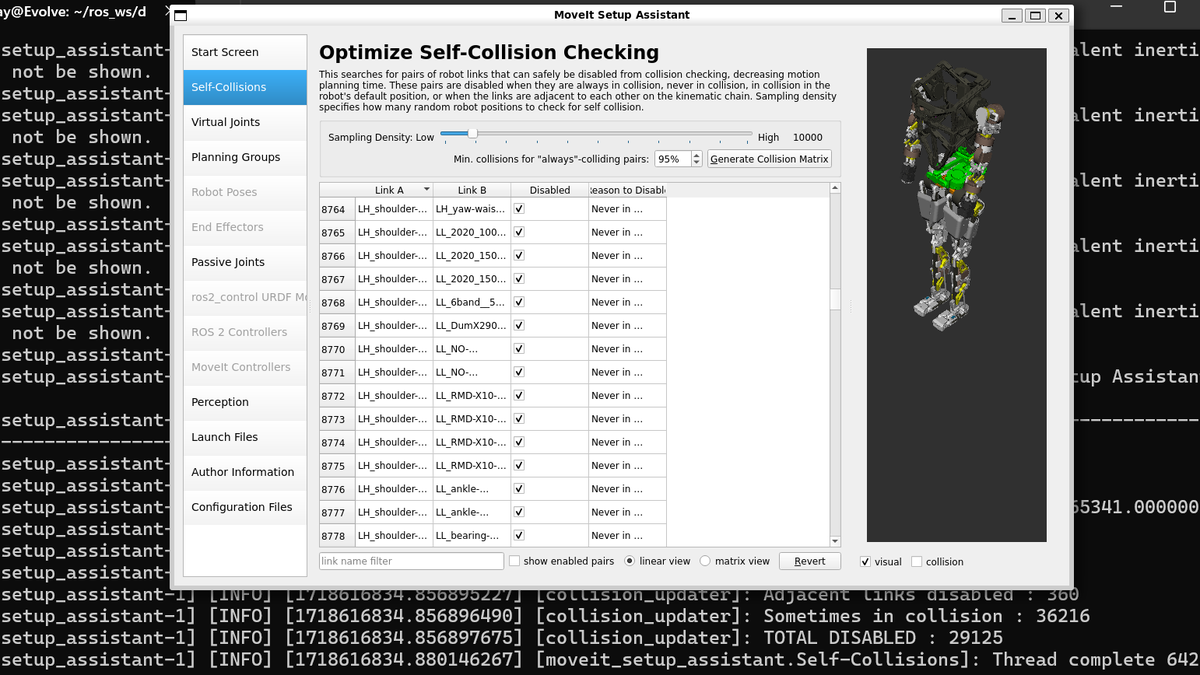Image resolution: width=1200 pixels, height=675 pixels.
Task: Click Link B cell LL_bearing-...
Action: click(x=472, y=536)
